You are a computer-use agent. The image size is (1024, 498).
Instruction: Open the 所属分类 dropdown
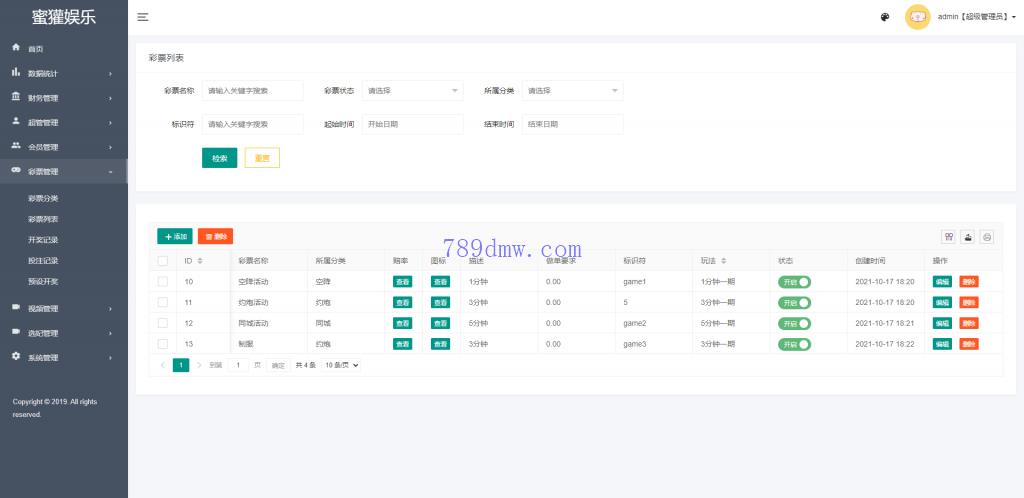(572, 91)
